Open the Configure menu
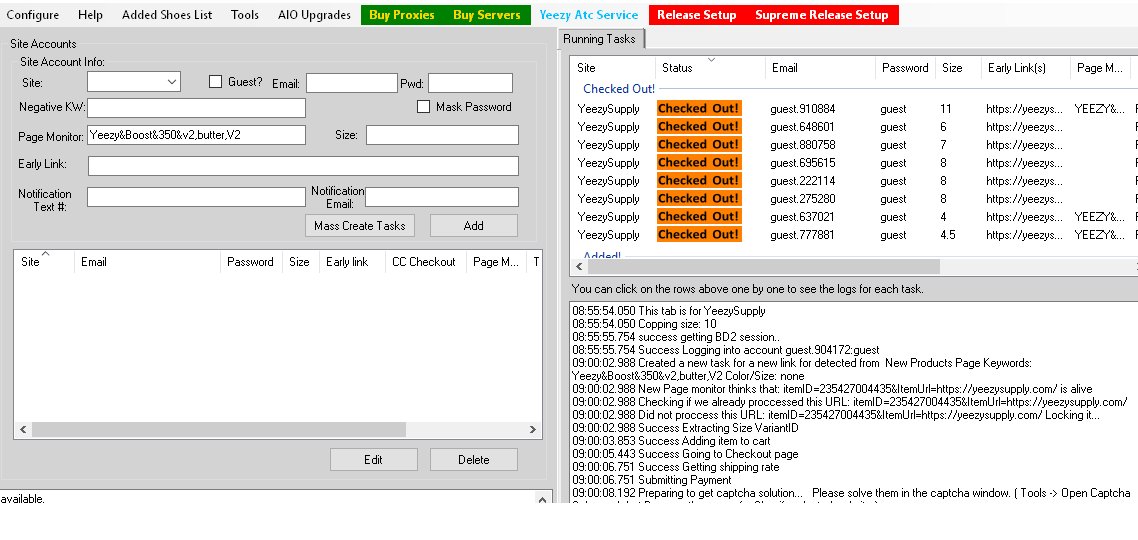Image resolution: width=1138 pixels, height=540 pixels. click(33, 15)
